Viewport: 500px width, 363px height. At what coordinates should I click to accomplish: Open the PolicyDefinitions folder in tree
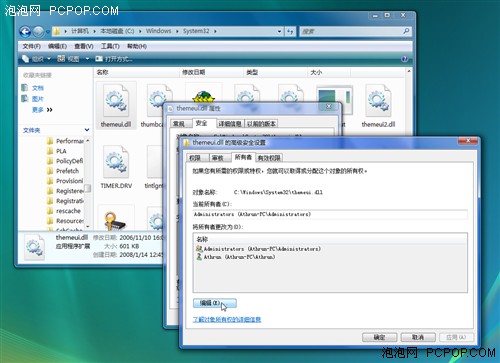[x=69, y=161]
